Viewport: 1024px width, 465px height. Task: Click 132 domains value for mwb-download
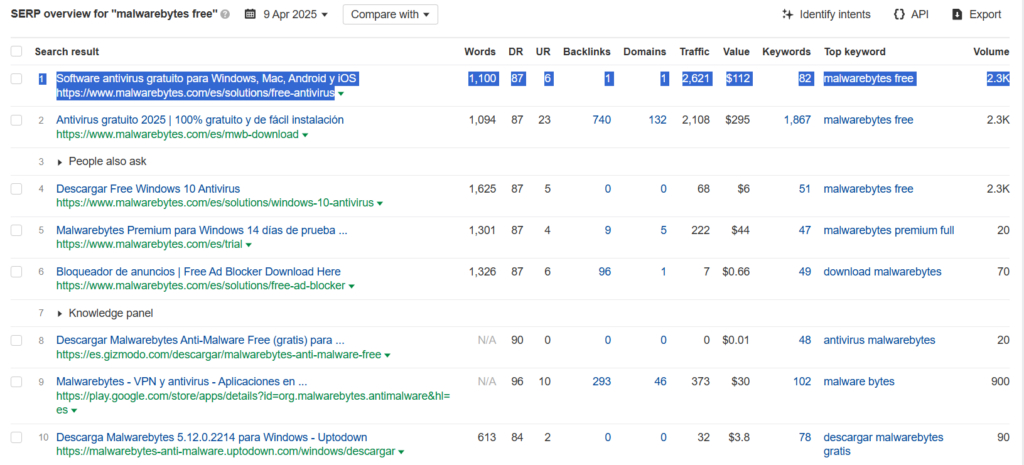(658, 120)
